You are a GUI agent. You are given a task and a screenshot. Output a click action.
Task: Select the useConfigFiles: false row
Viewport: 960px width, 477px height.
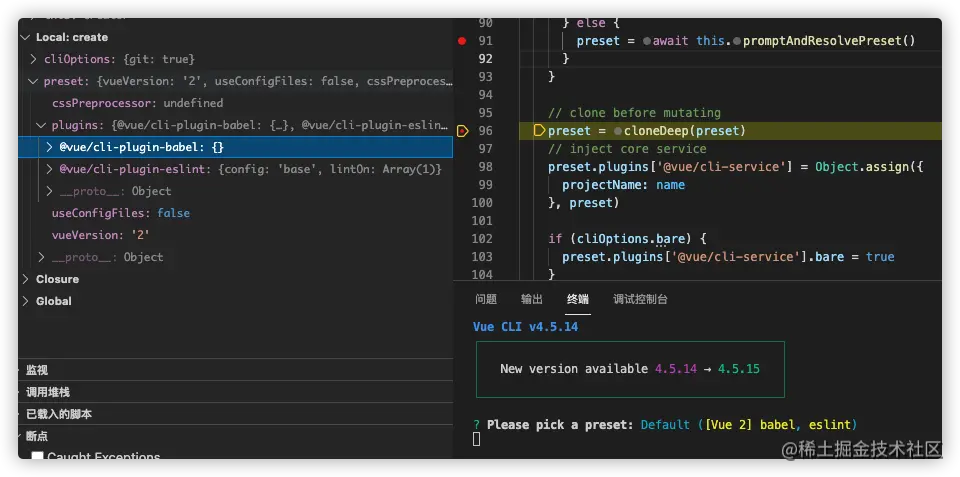click(236, 213)
